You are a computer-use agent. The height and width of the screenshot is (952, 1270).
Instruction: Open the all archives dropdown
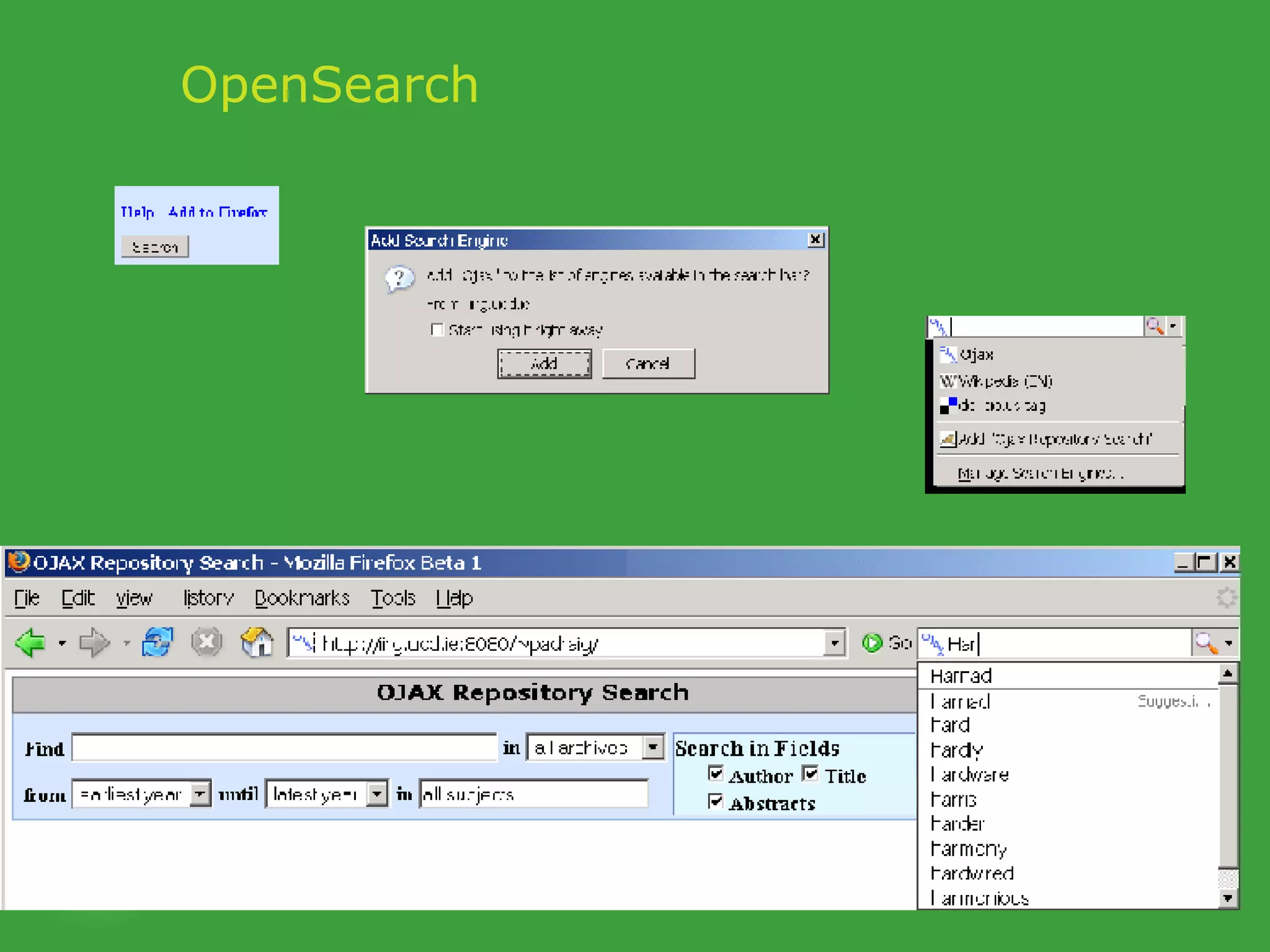(652, 747)
